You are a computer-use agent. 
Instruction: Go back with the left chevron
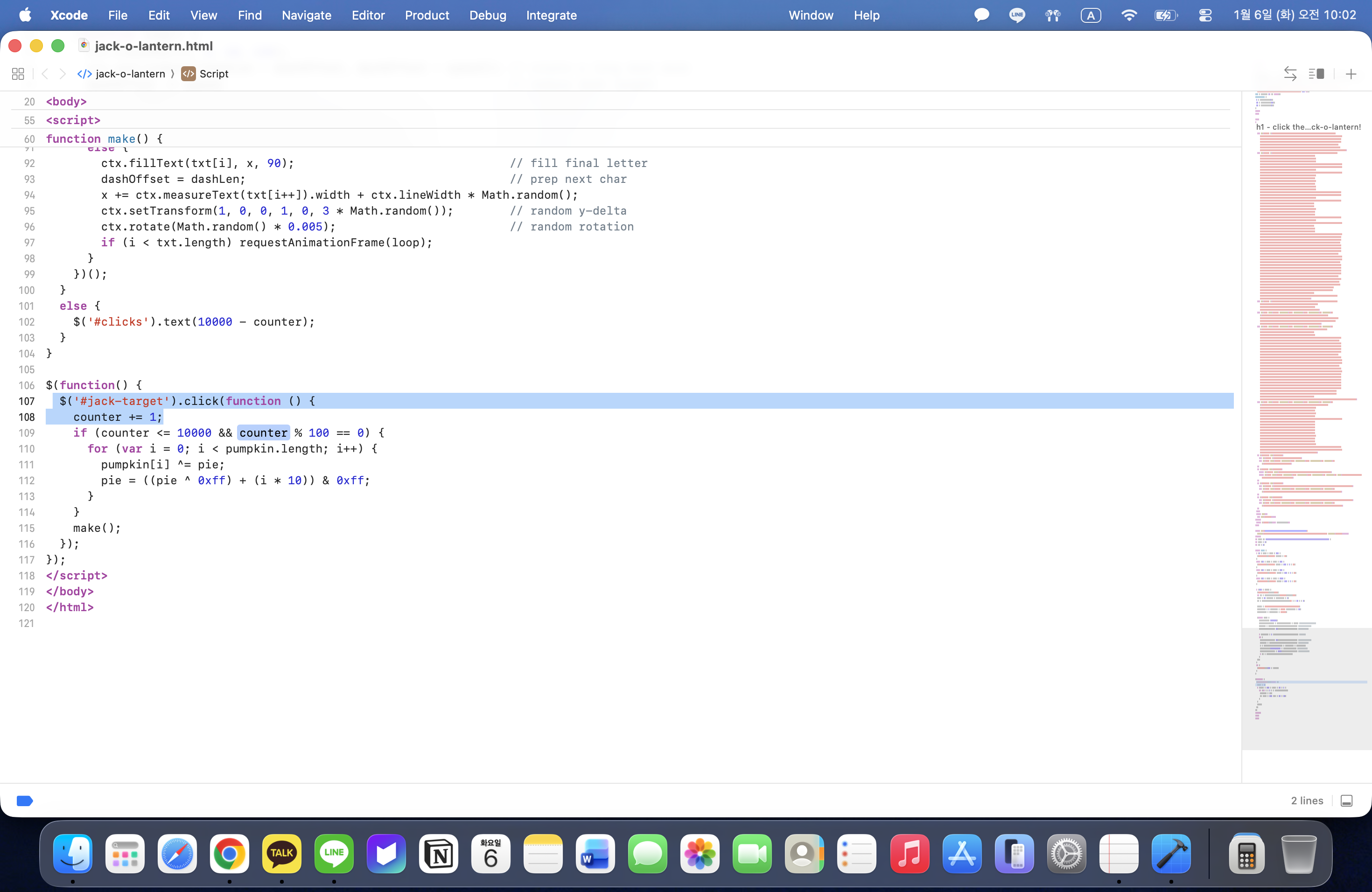[x=45, y=74]
